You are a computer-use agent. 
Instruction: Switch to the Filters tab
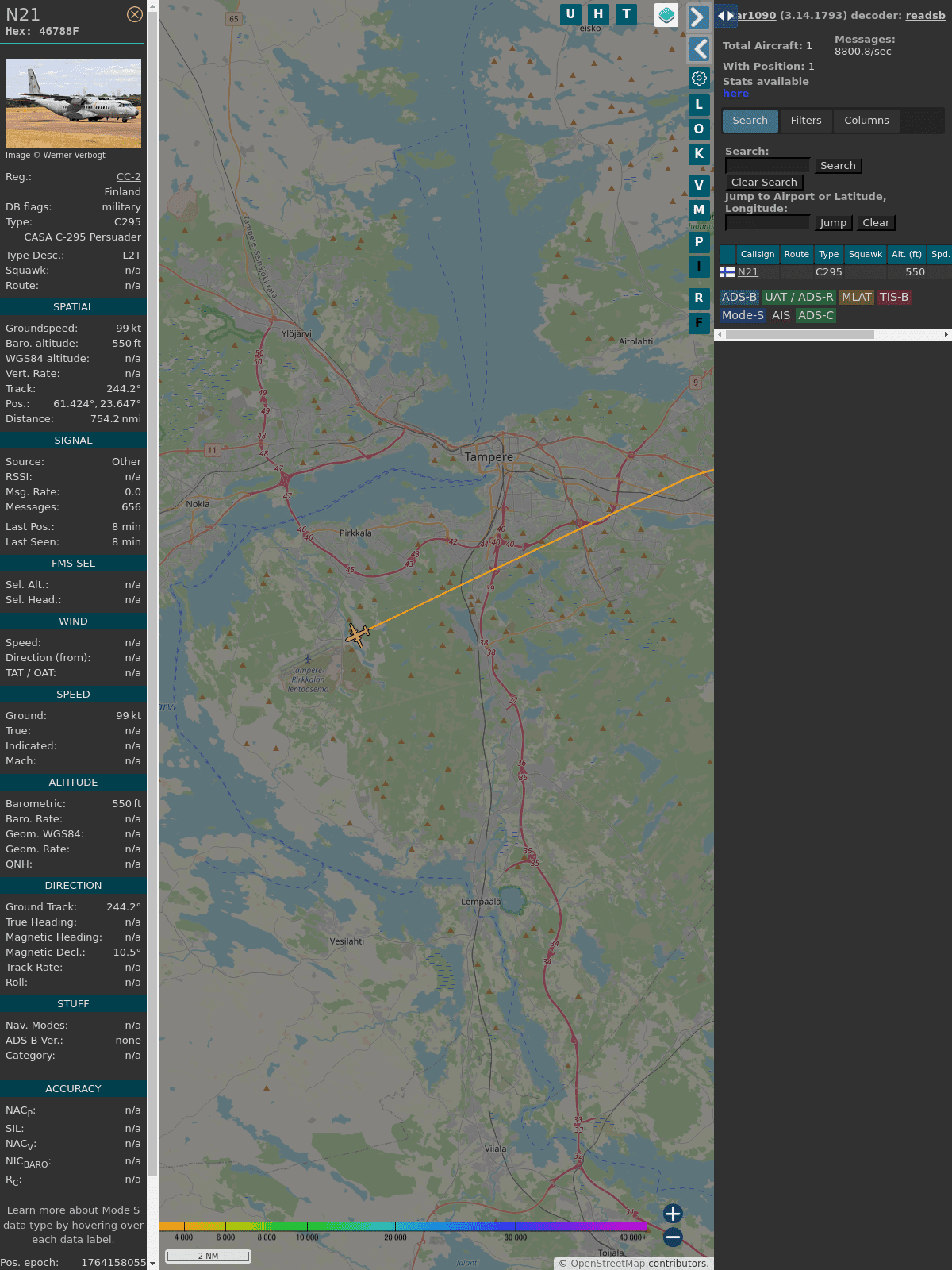(x=806, y=121)
